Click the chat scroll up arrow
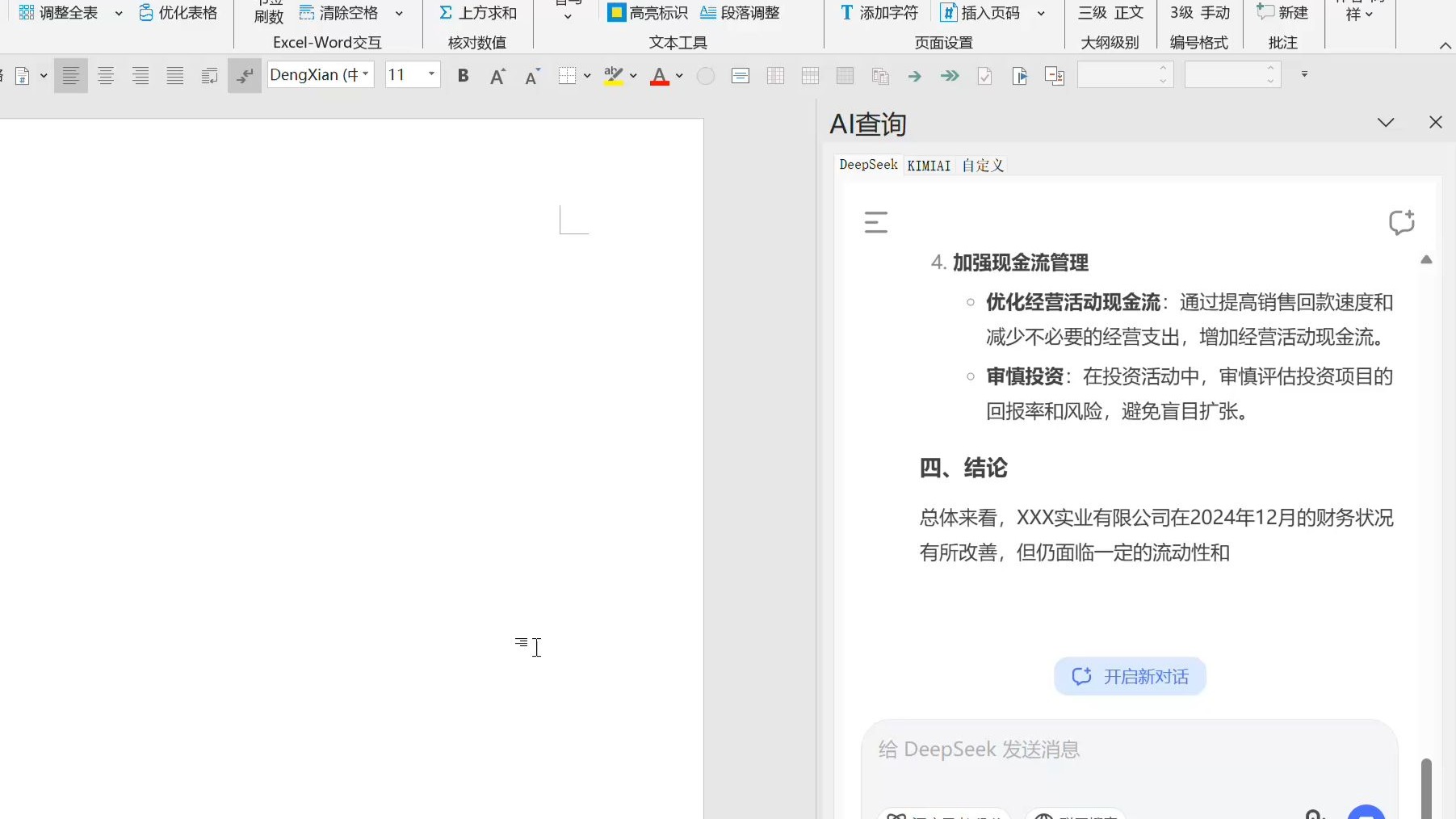Screen dimensions: 1456x819 (x=1426, y=259)
